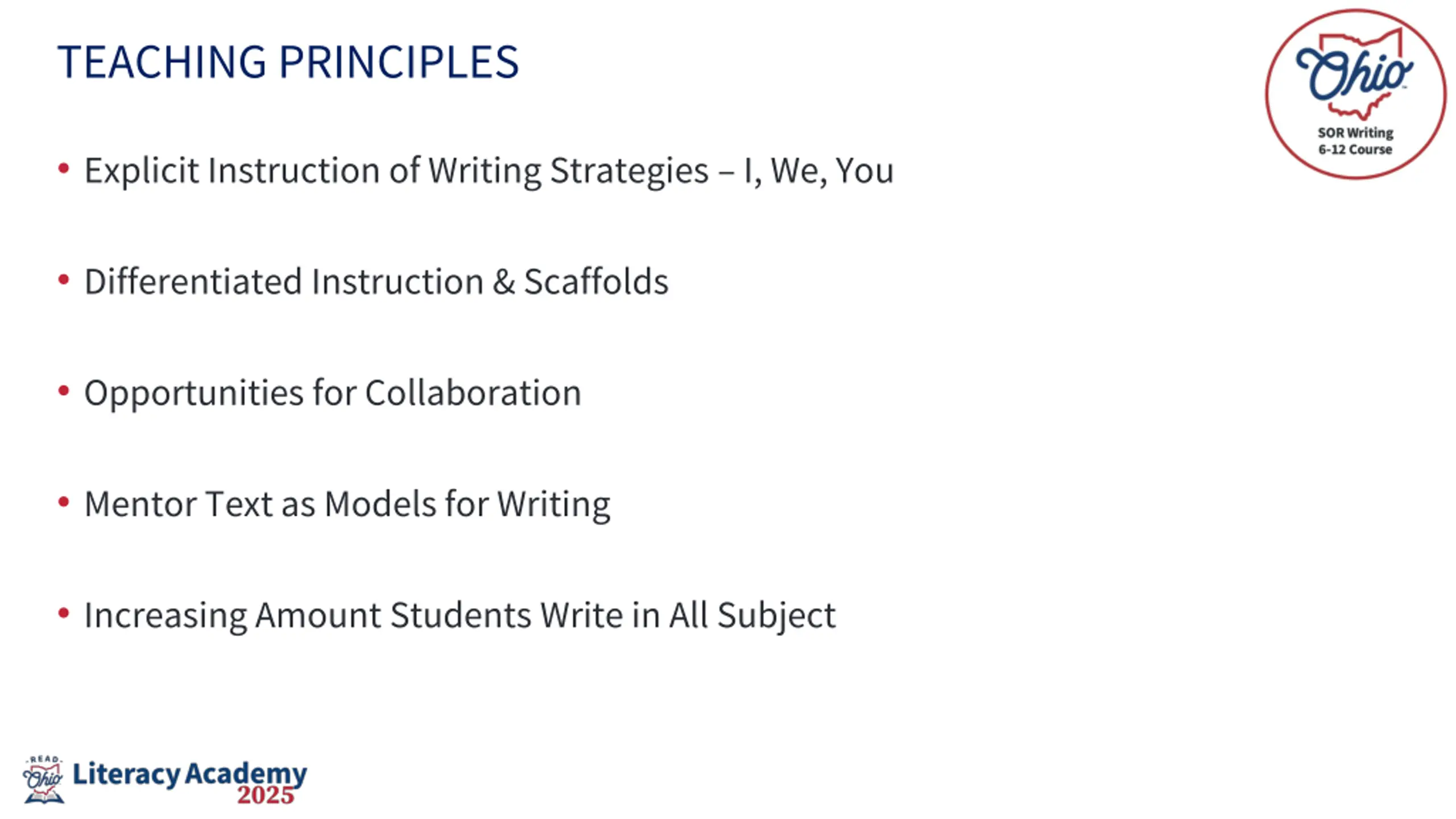Click the SOR Writing 6-12 Course caption
1456x819 pixels.
1355,141
